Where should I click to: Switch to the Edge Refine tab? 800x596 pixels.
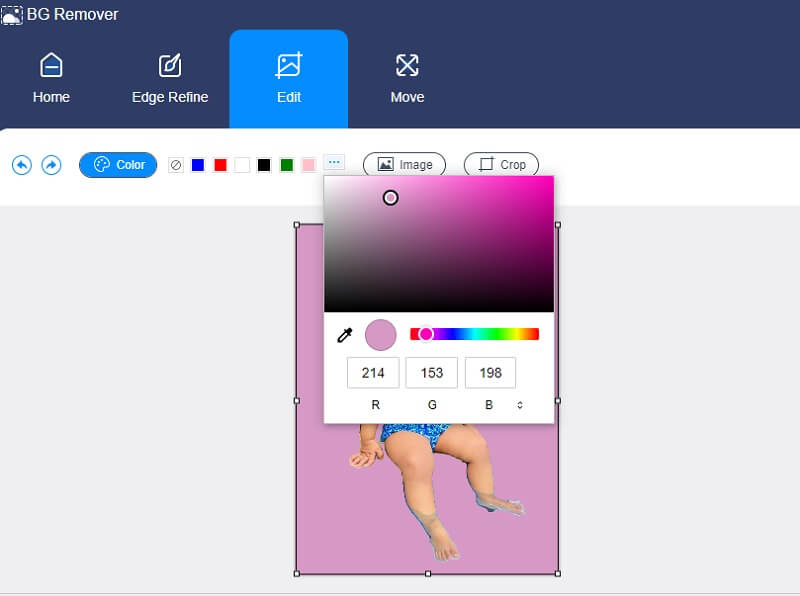pyautogui.click(x=169, y=78)
